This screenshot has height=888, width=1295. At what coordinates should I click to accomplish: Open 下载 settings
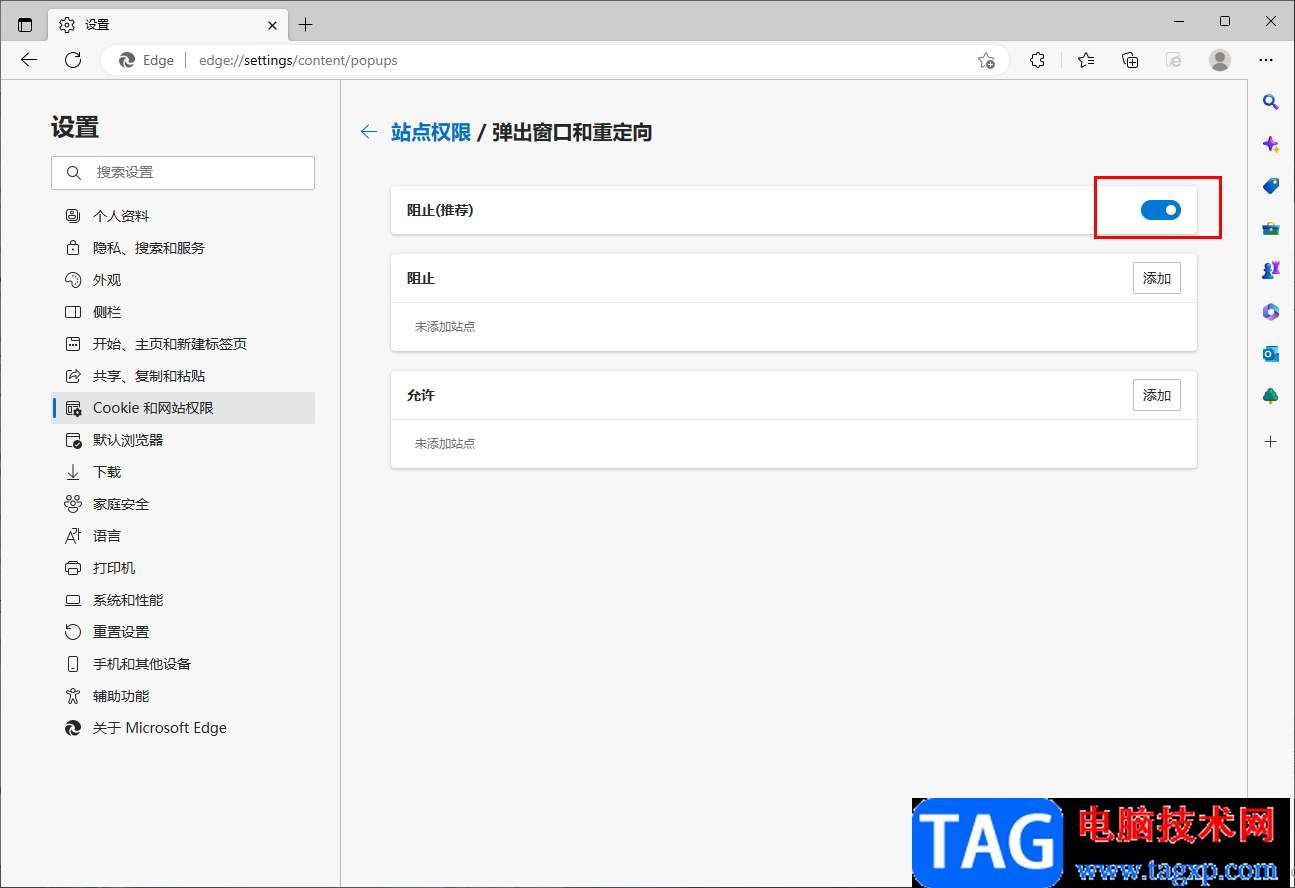tap(183, 472)
